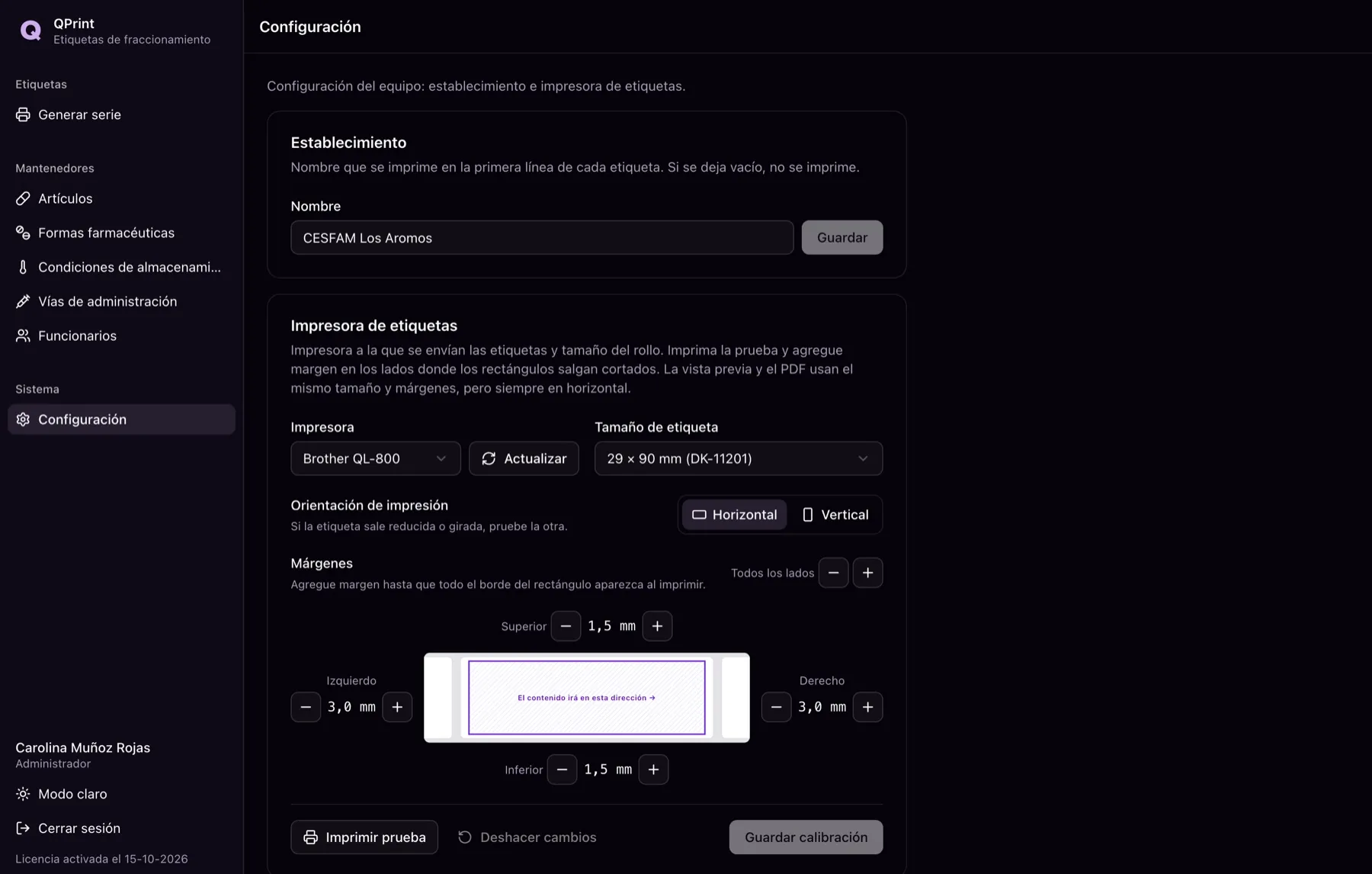Click the Configuración gear icon
Viewport: 1372px width, 874px height.
point(23,419)
